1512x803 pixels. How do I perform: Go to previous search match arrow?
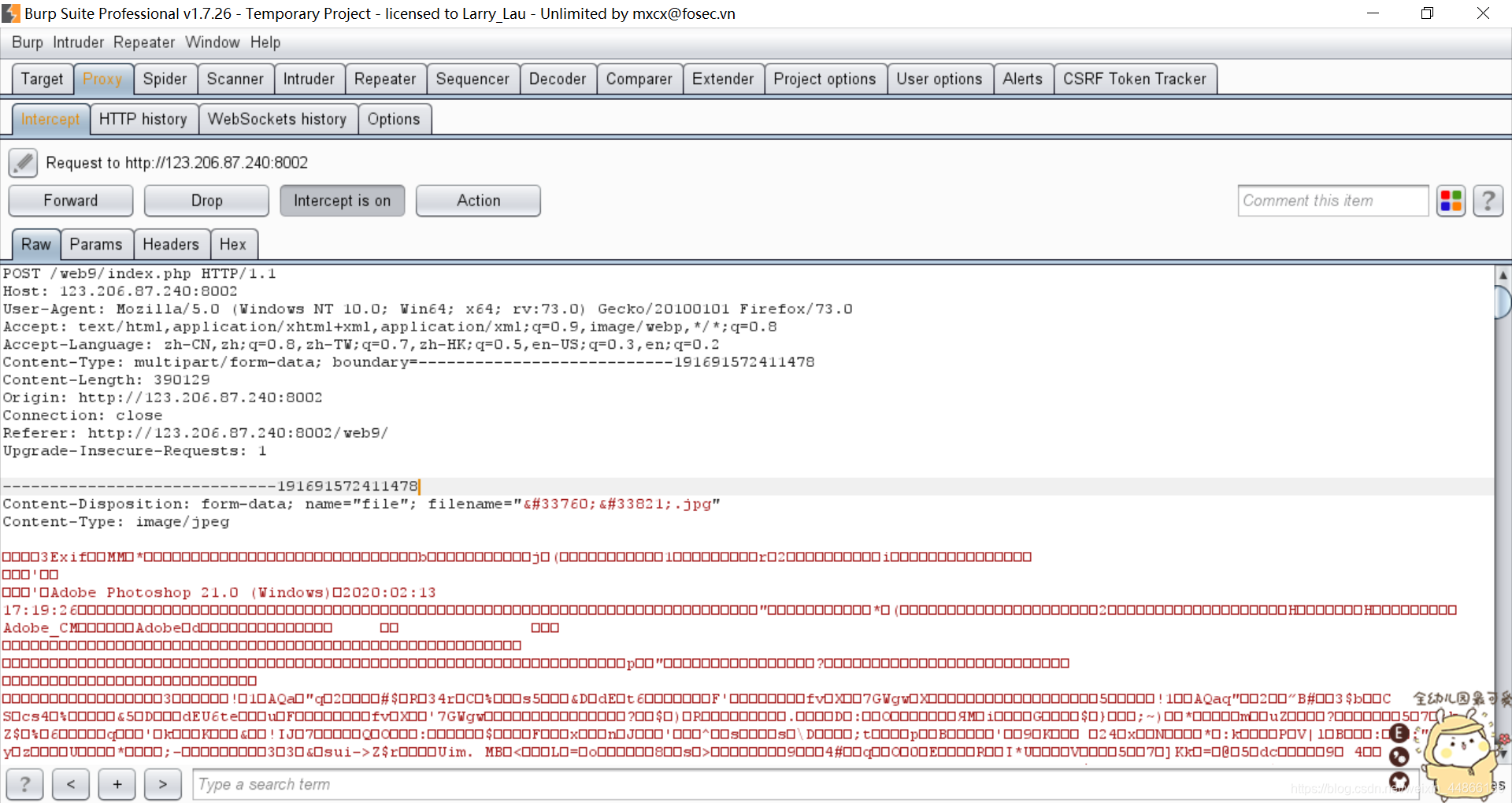(x=71, y=784)
